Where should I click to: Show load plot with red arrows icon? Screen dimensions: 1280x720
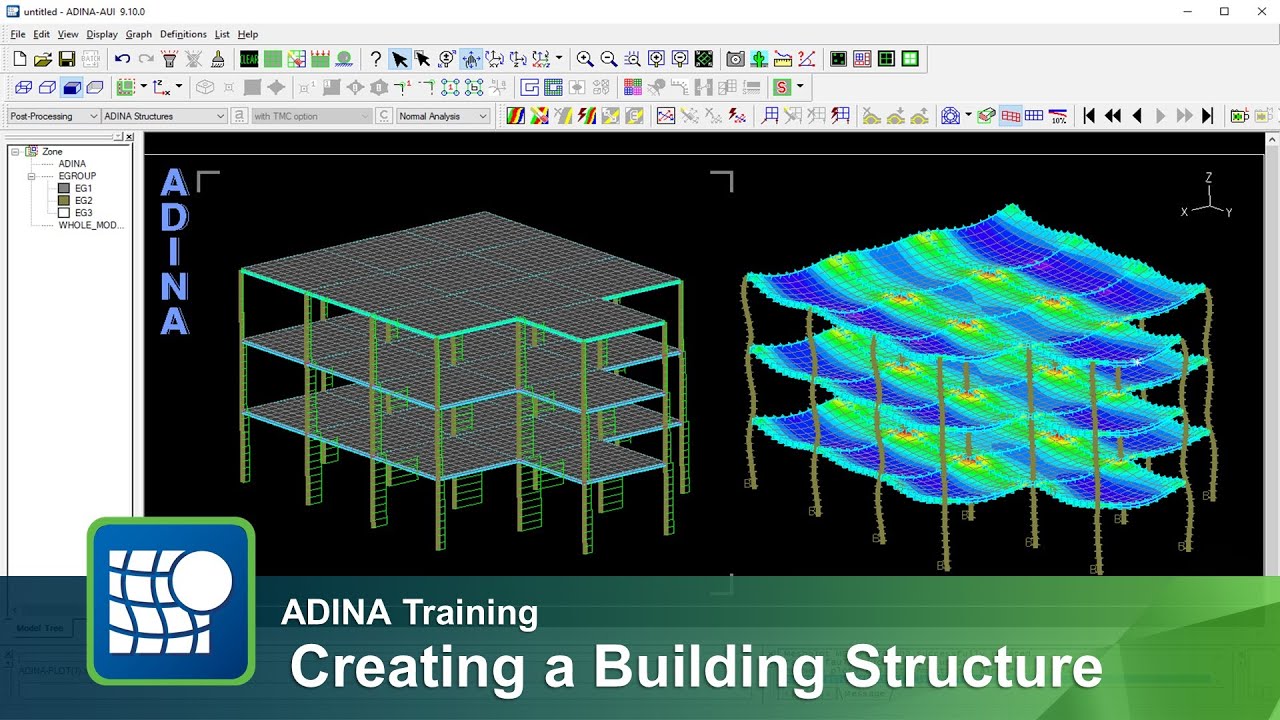pos(321,59)
